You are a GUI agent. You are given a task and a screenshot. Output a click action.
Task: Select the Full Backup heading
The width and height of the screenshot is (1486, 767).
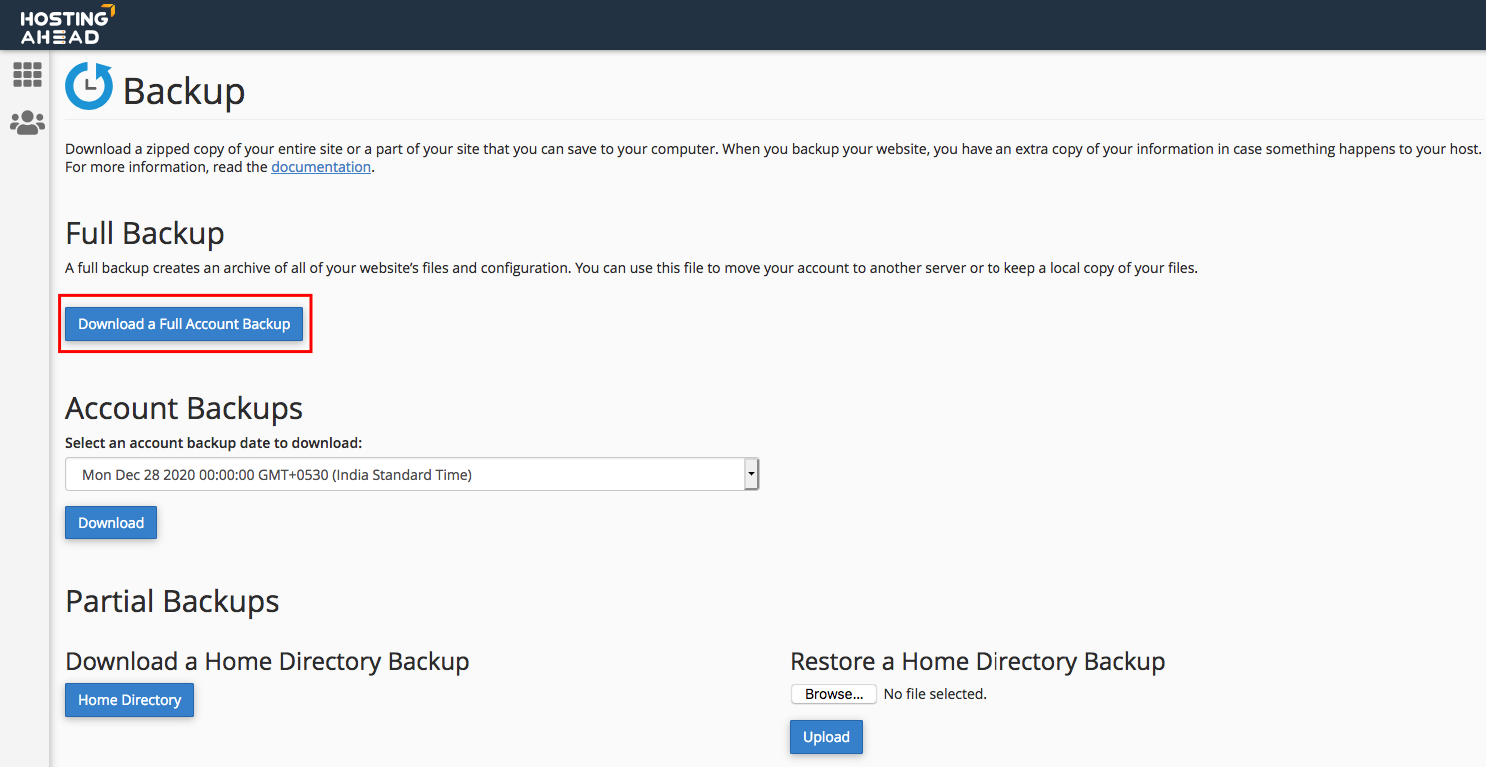pyautogui.click(x=145, y=233)
